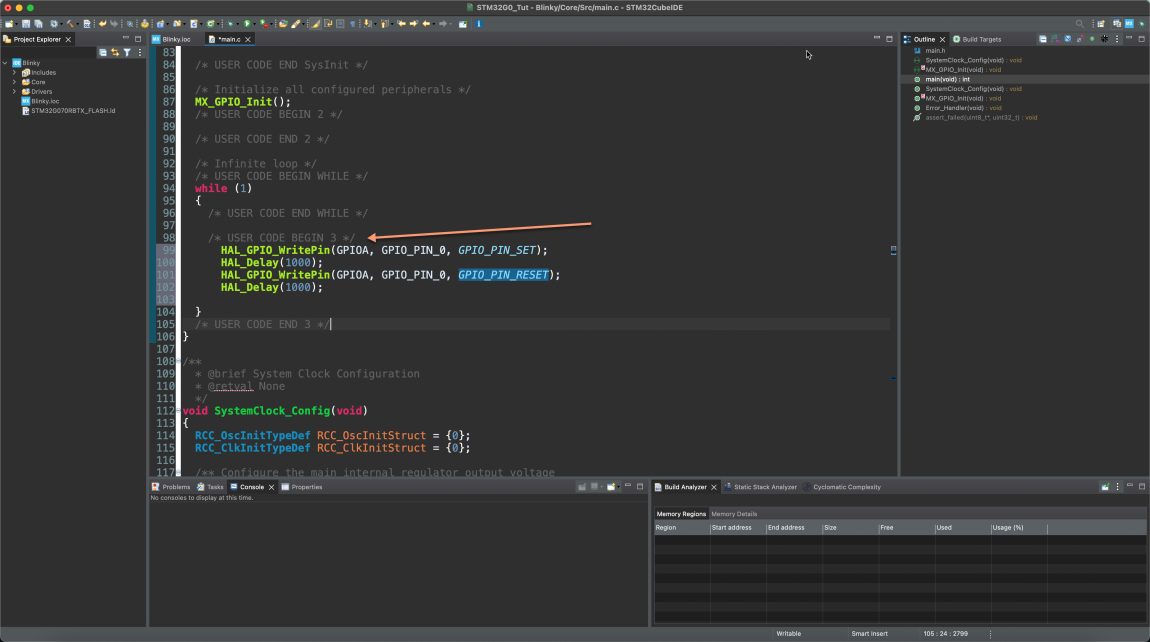1150x642 pixels.
Task: Click Link with Editor in Project Explorer
Action: [x=115, y=52]
